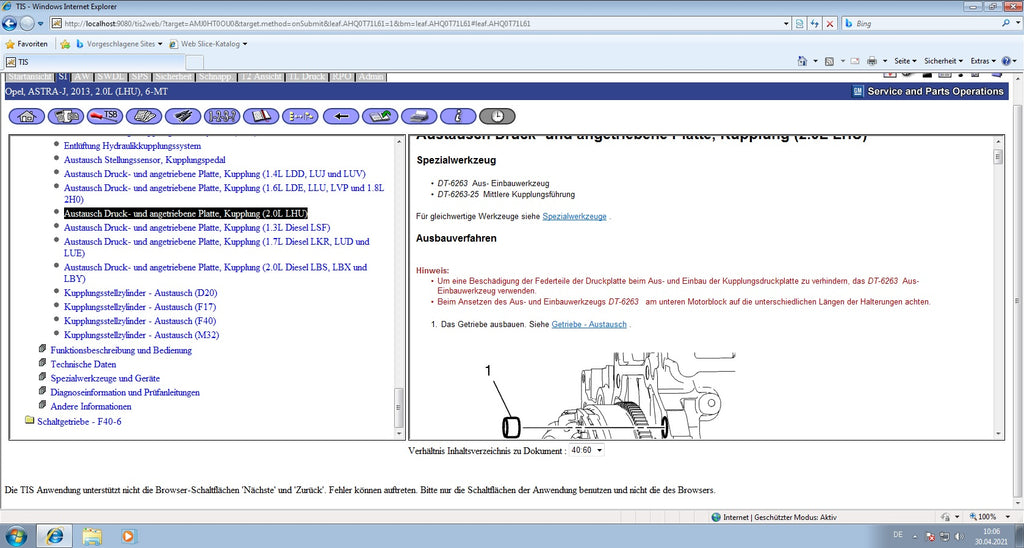Image resolution: width=1024 pixels, height=548 pixels.
Task: Switch to the AW tab
Action: click(82, 76)
